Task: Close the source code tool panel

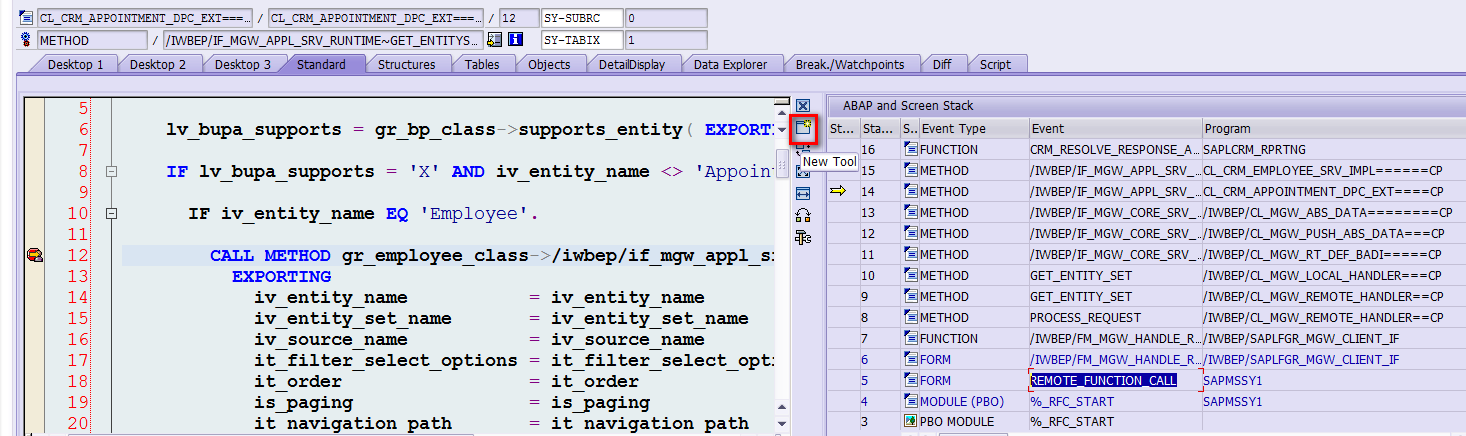Action: coord(802,106)
